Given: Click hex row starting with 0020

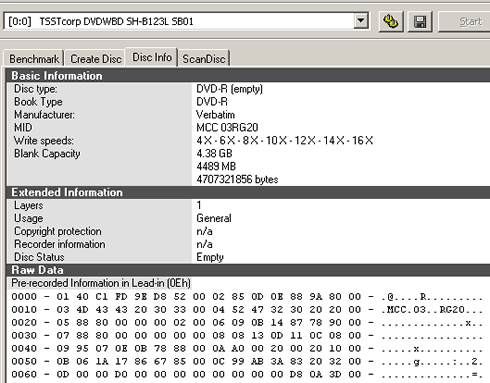Looking at the screenshot, I should pos(247,323).
